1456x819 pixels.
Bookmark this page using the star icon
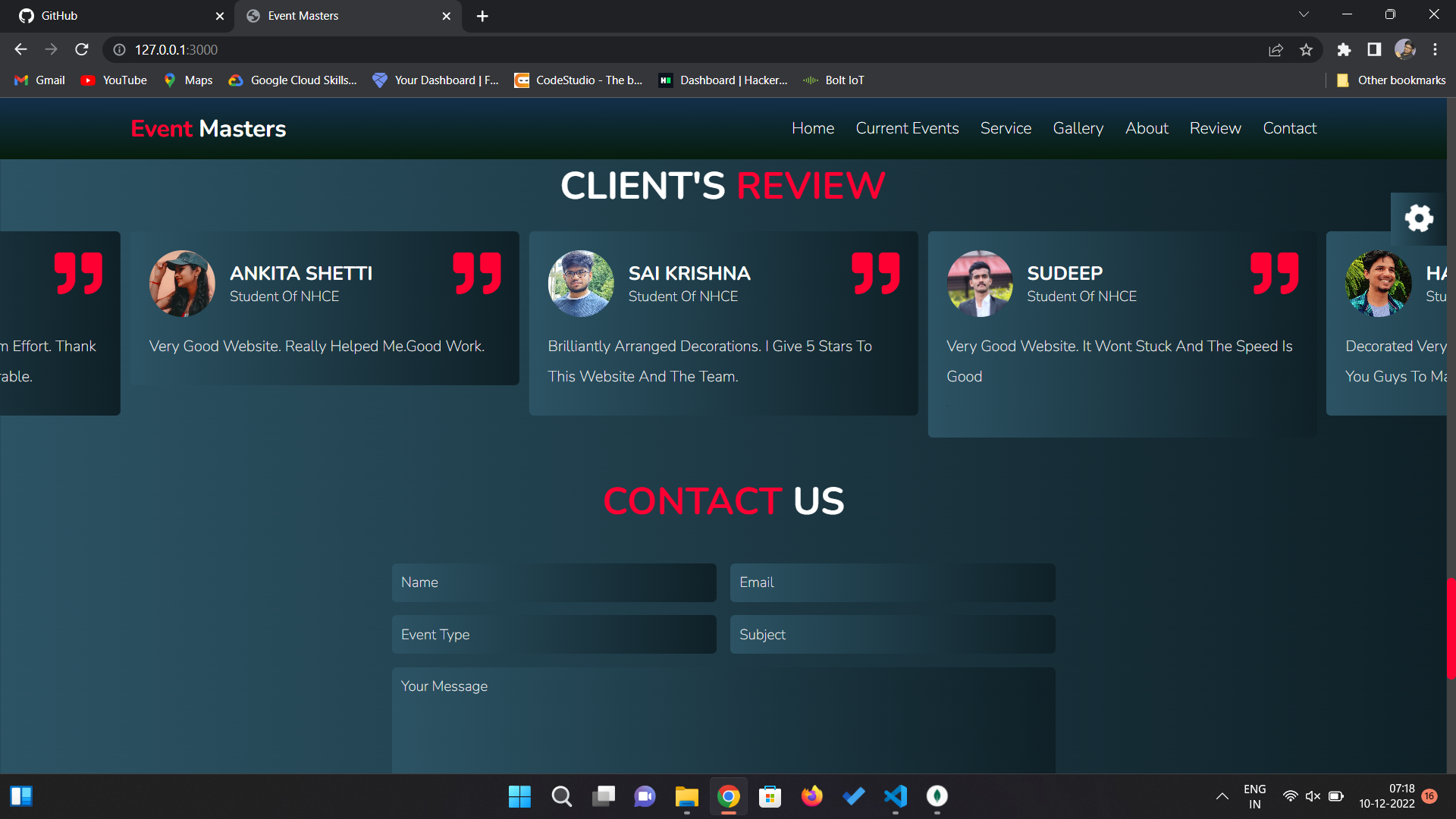[x=1307, y=49]
